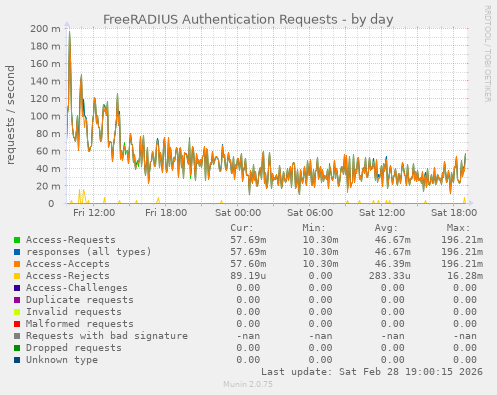Click the 100 m y-axis label
This screenshot has height=395, width=497.
tap(45, 116)
